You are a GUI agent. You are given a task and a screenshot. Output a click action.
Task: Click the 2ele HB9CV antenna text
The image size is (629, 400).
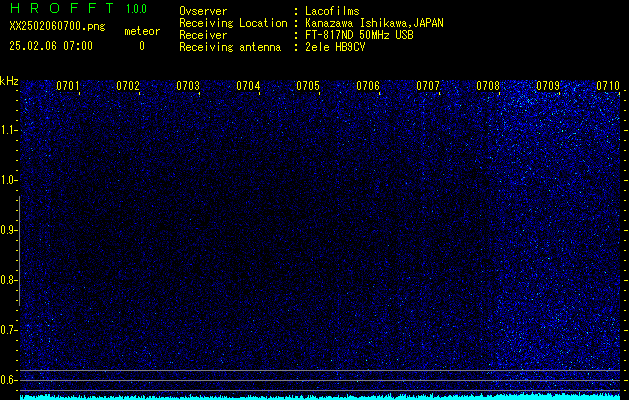tap(335, 47)
